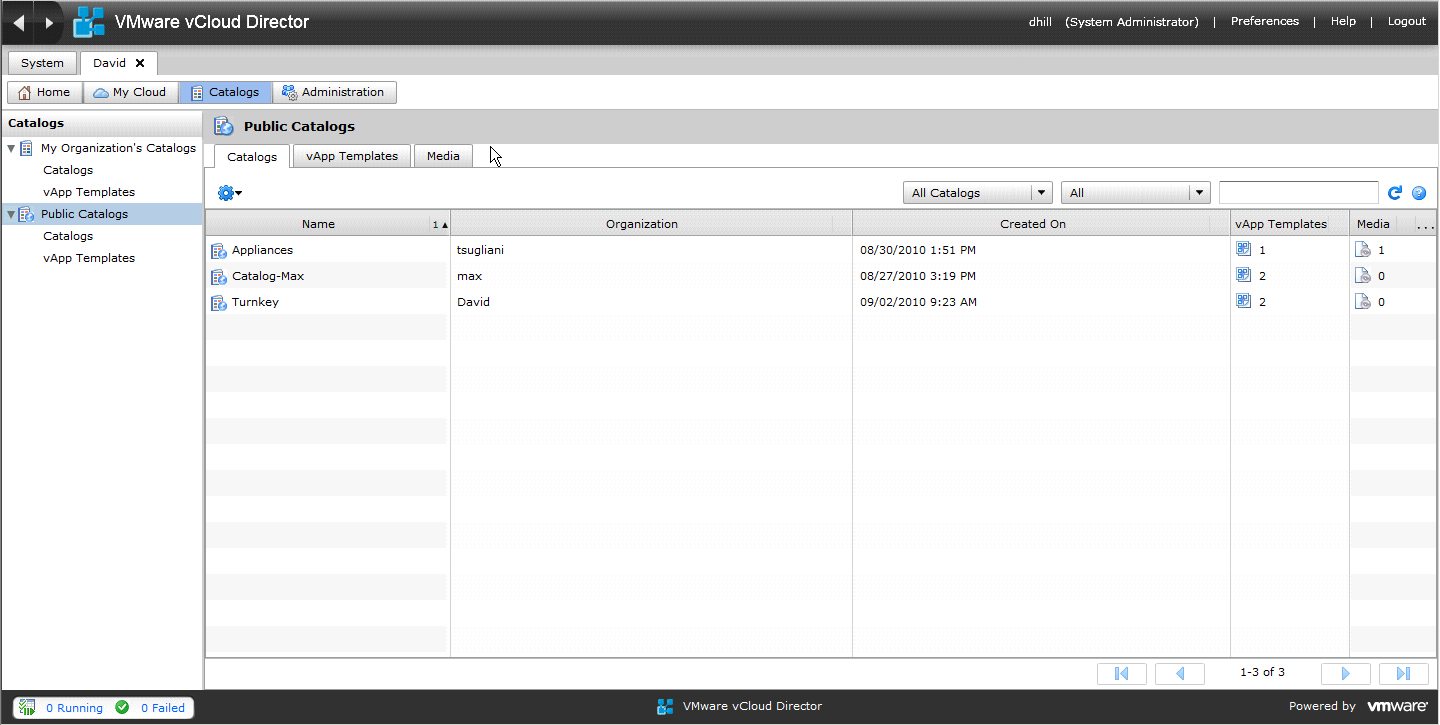1440x725 pixels.
Task: Click the green check failed-tasks icon
Action: pos(122,707)
